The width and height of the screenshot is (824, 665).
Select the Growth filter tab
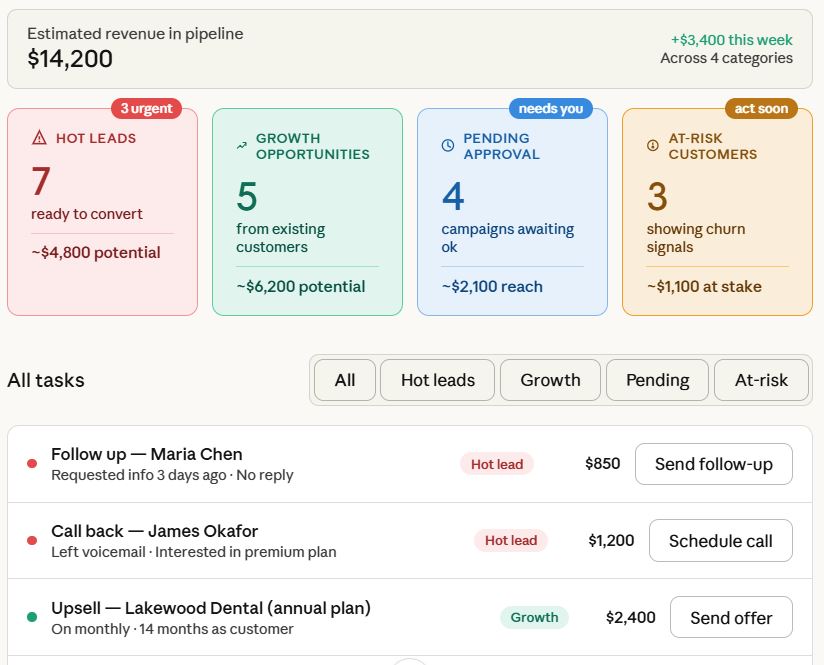[x=550, y=380]
